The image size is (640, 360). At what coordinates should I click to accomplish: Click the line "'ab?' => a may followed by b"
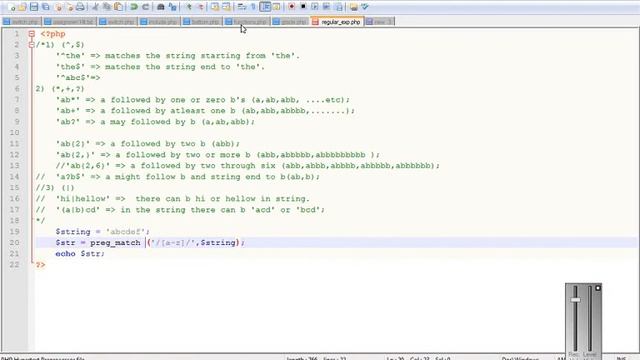pyautogui.click(x=155, y=122)
